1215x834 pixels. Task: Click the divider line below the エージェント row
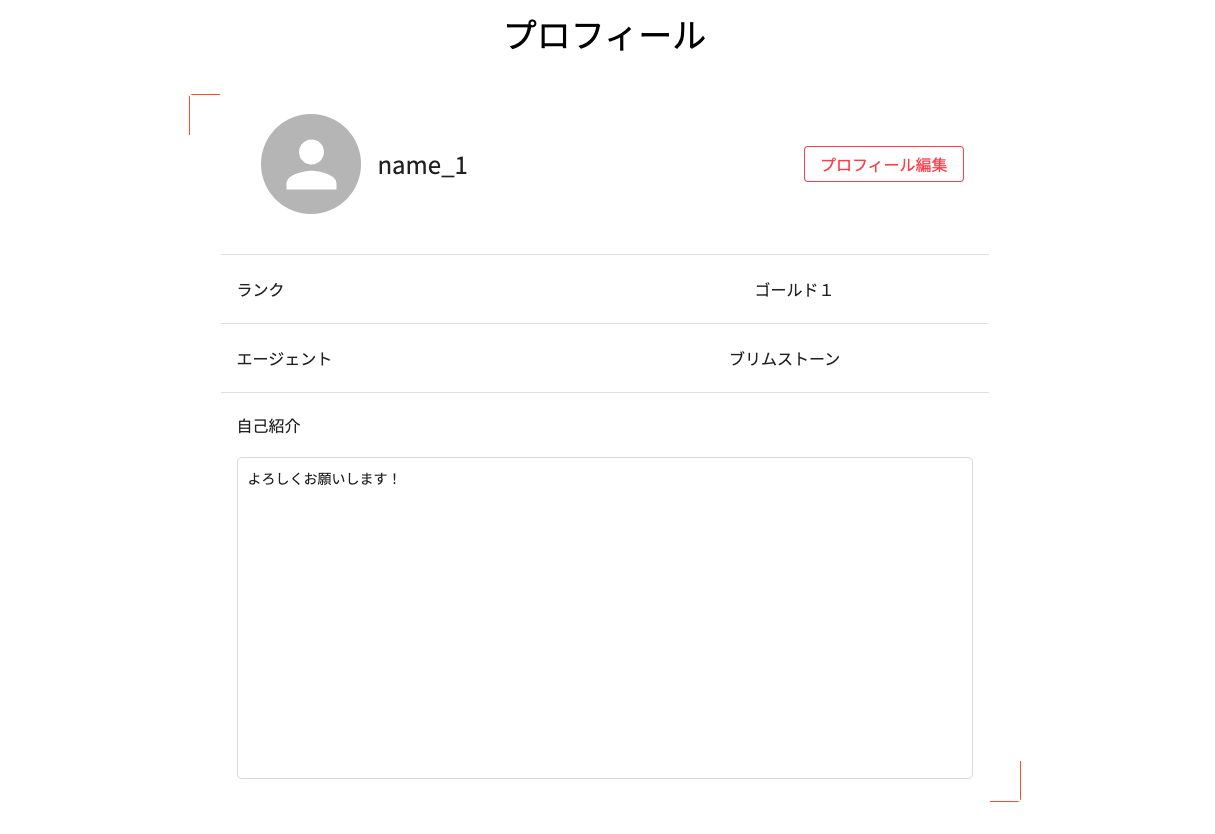(x=605, y=393)
